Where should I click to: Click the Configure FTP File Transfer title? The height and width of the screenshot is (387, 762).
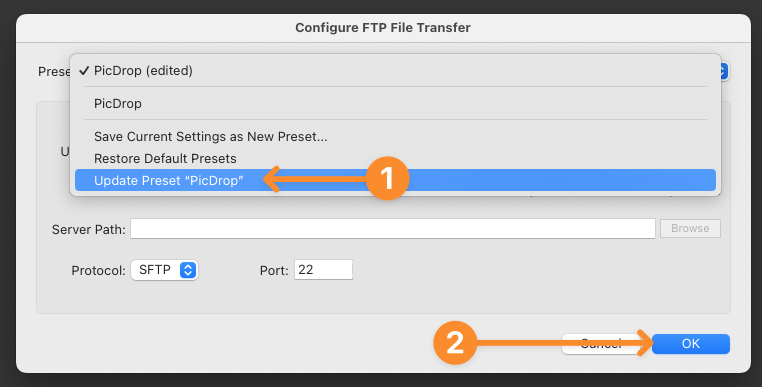[x=383, y=27]
